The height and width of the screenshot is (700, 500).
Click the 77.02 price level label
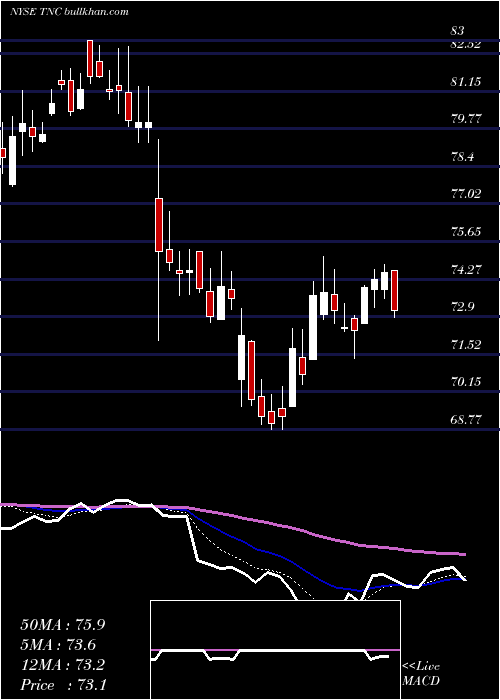[x=465, y=194]
